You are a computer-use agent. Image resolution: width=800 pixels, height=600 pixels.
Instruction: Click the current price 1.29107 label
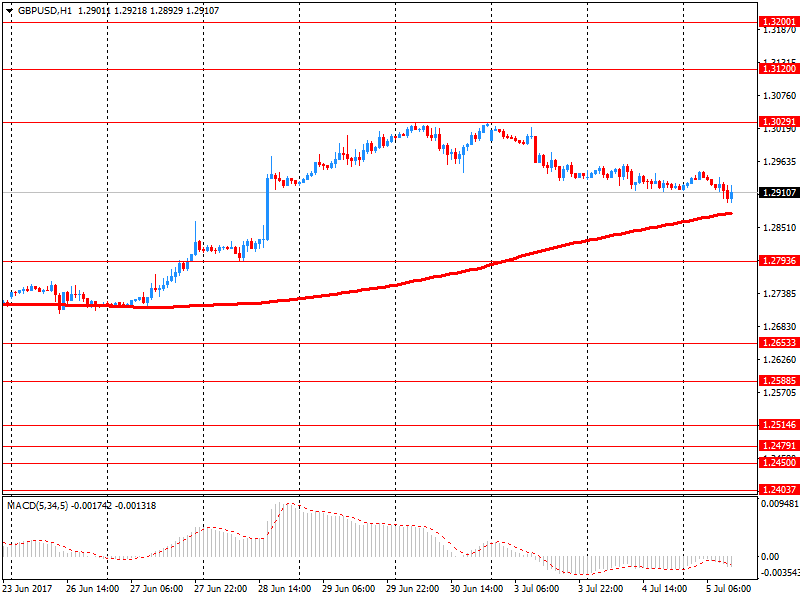click(779, 193)
